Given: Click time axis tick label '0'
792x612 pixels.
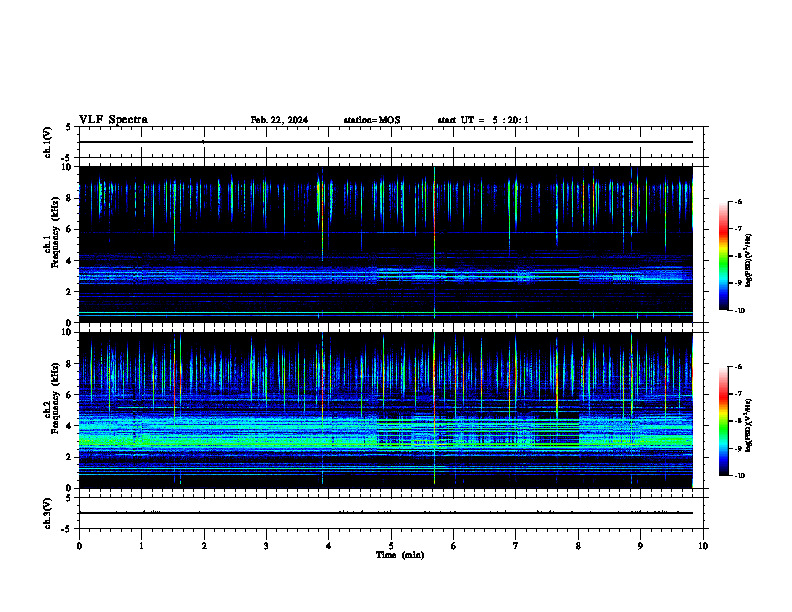Looking at the screenshot, I should point(79,546).
